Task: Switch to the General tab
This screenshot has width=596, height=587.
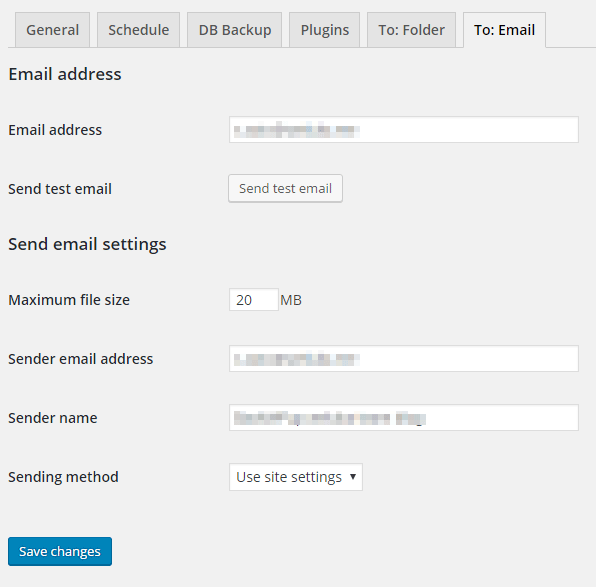Action: pyautogui.click(x=52, y=30)
